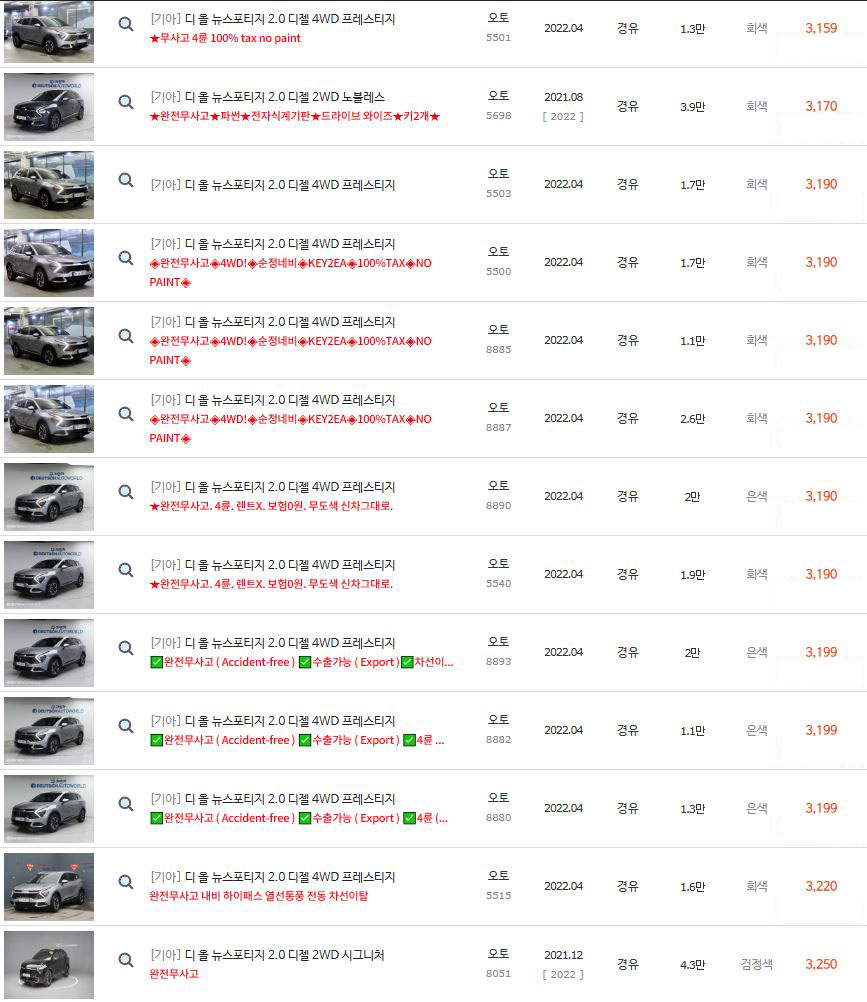Click the Accident-free description ending '차선이...'
Screen dimensions: 867x1002
click(302, 662)
